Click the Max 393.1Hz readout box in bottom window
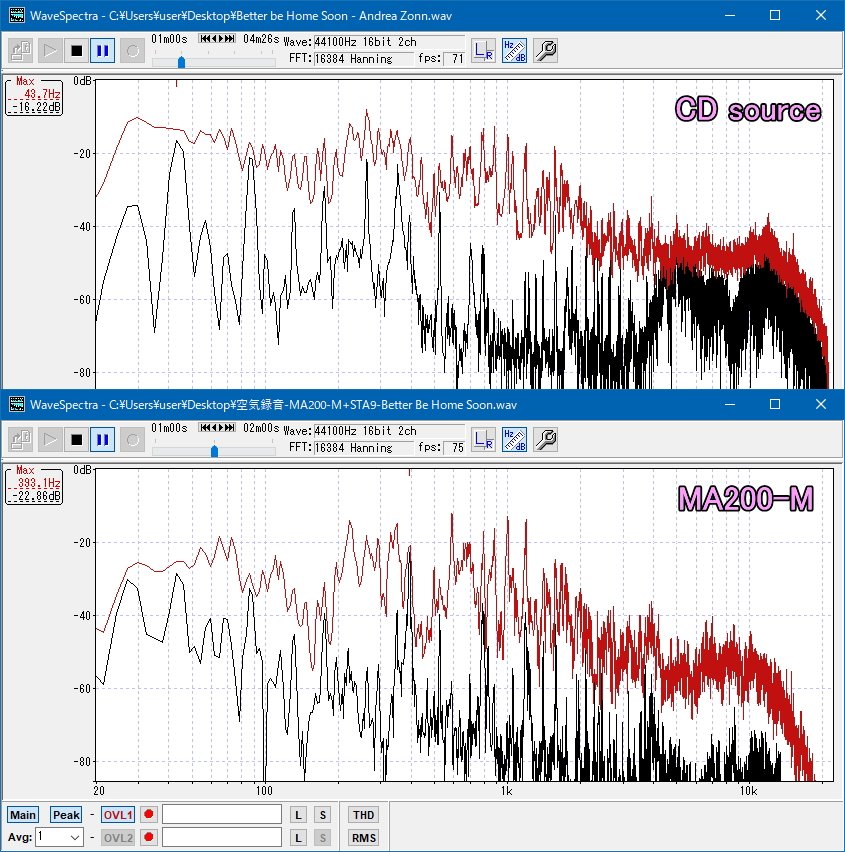The height and width of the screenshot is (852, 845). click(x=34, y=485)
